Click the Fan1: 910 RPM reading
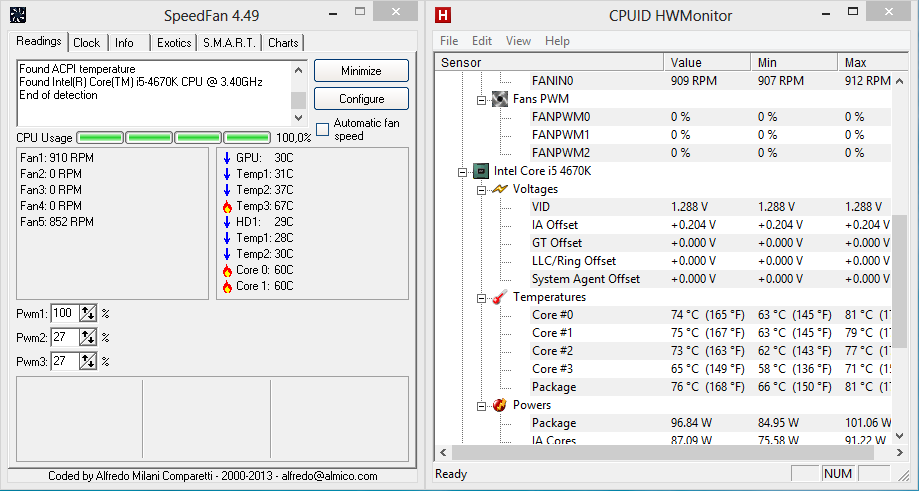The height and width of the screenshot is (491, 919). click(57, 158)
